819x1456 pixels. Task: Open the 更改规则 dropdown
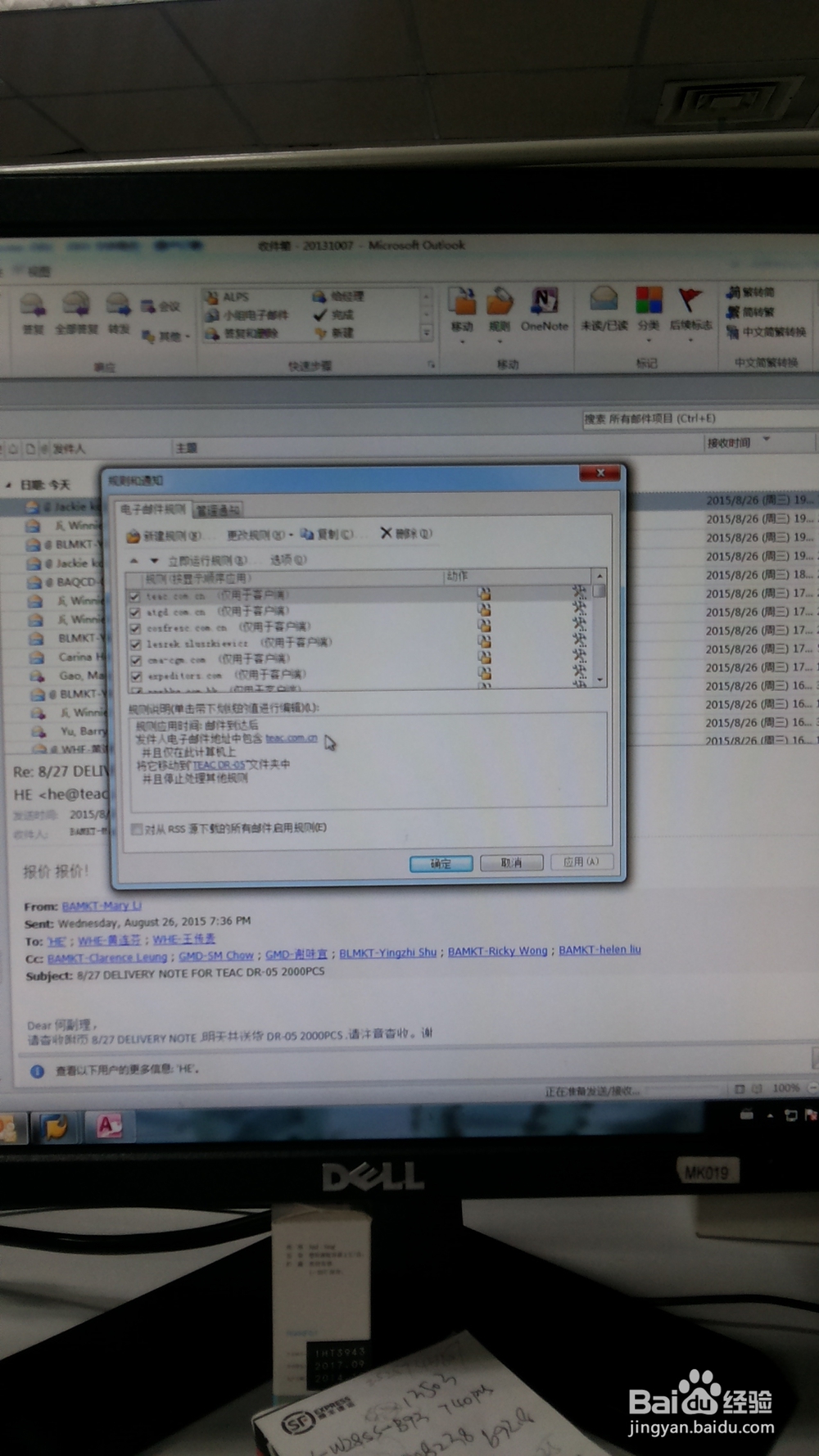pyautogui.click(x=259, y=535)
